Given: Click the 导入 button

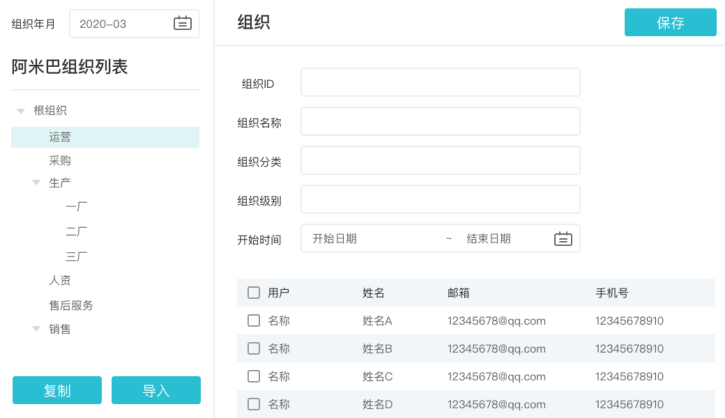Looking at the screenshot, I should point(156,391).
